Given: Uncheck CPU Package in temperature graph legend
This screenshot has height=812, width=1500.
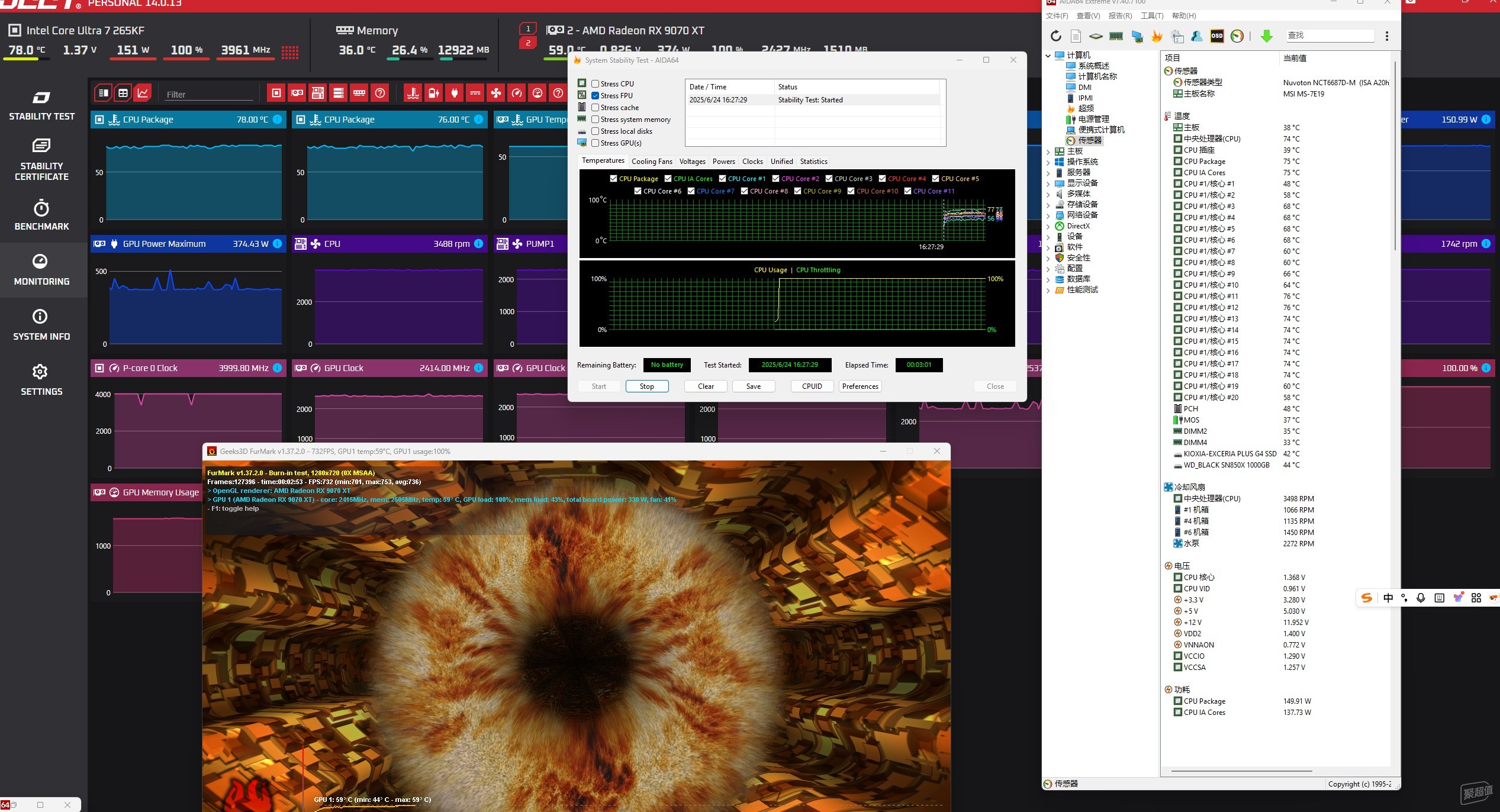Looking at the screenshot, I should (x=614, y=179).
